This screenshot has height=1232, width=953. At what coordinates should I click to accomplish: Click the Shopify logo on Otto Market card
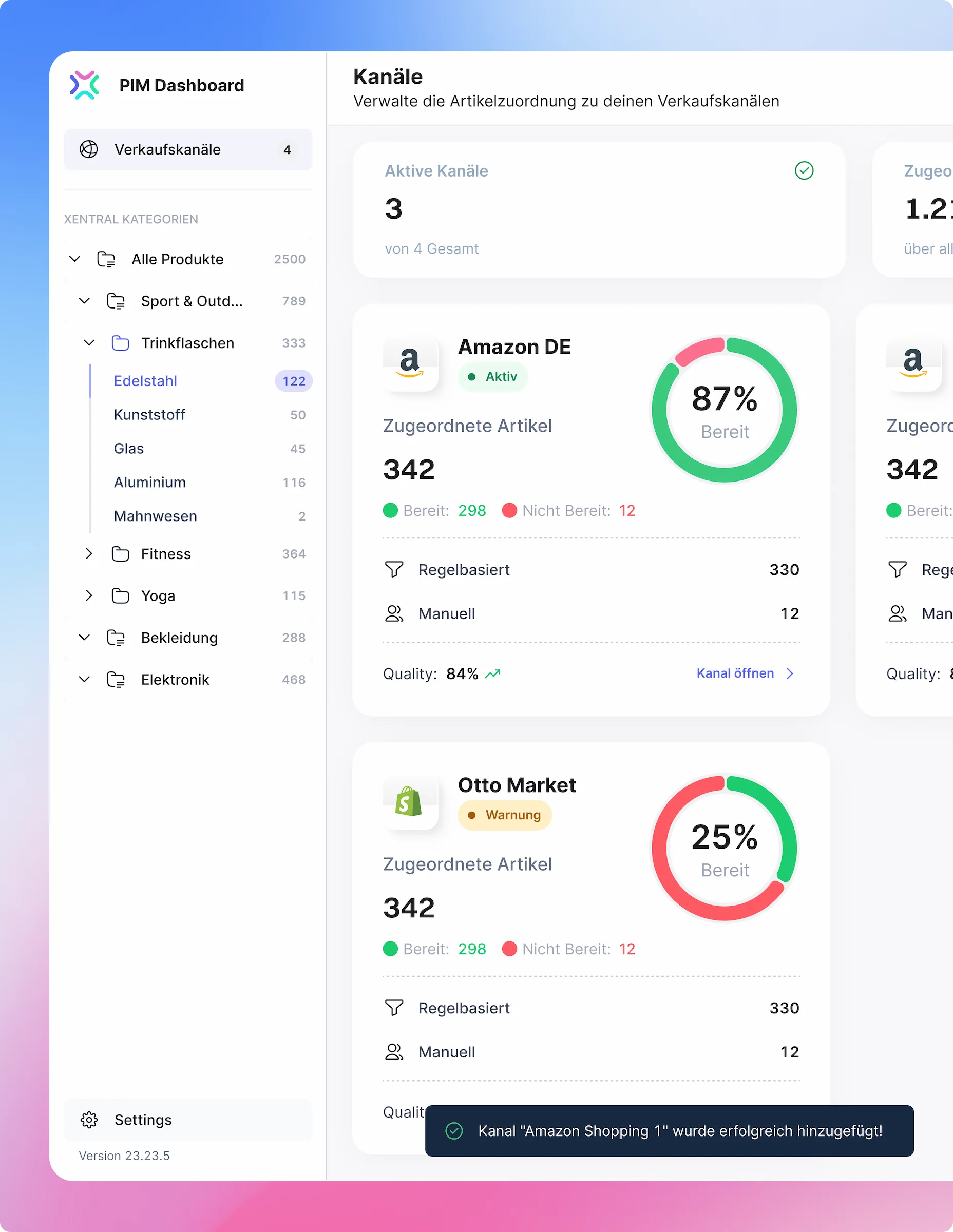(410, 802)
